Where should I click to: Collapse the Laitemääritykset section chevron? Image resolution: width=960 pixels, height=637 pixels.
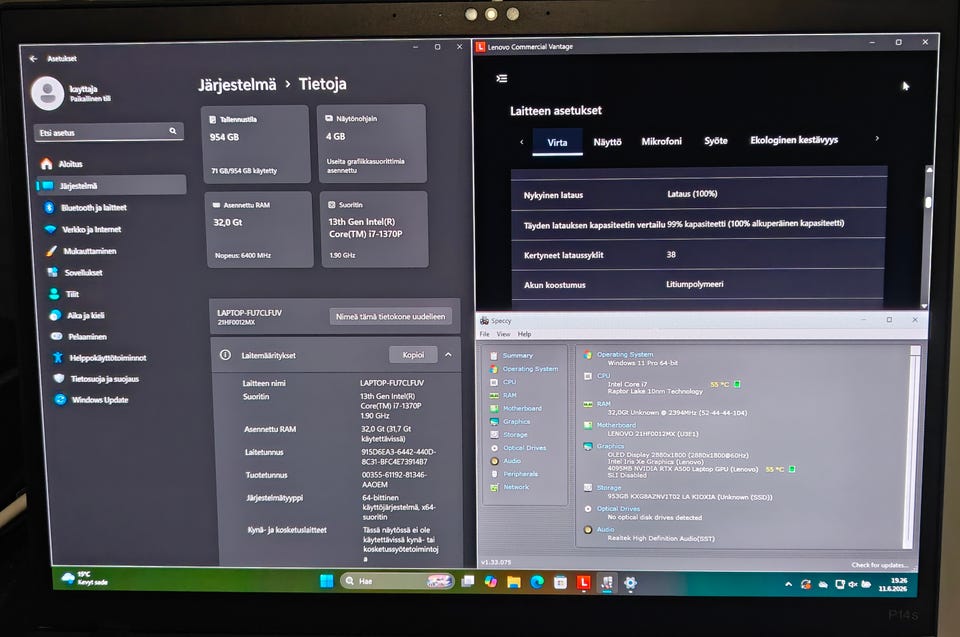tap(448, 355)
